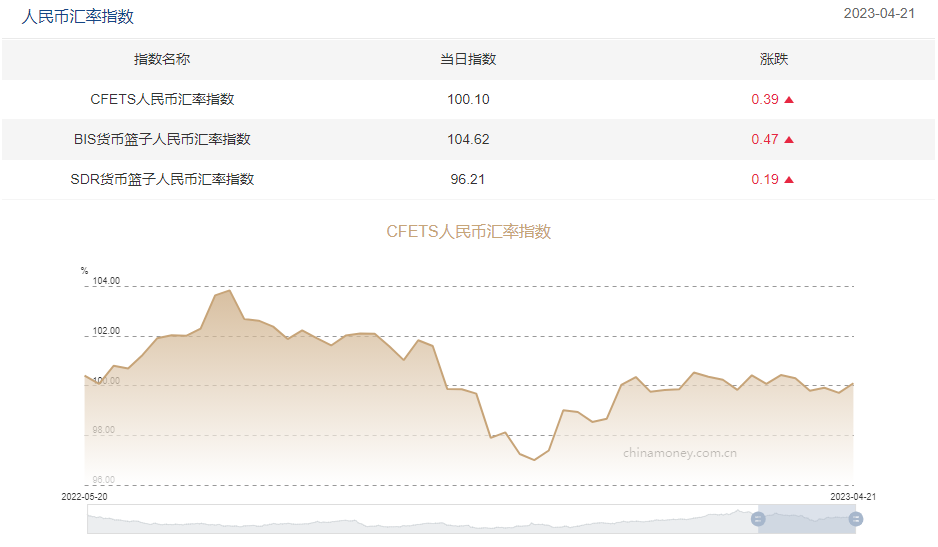The image size is (938, 547).
Task: Click the right handle of the range slider
Action: coord(856,519)
